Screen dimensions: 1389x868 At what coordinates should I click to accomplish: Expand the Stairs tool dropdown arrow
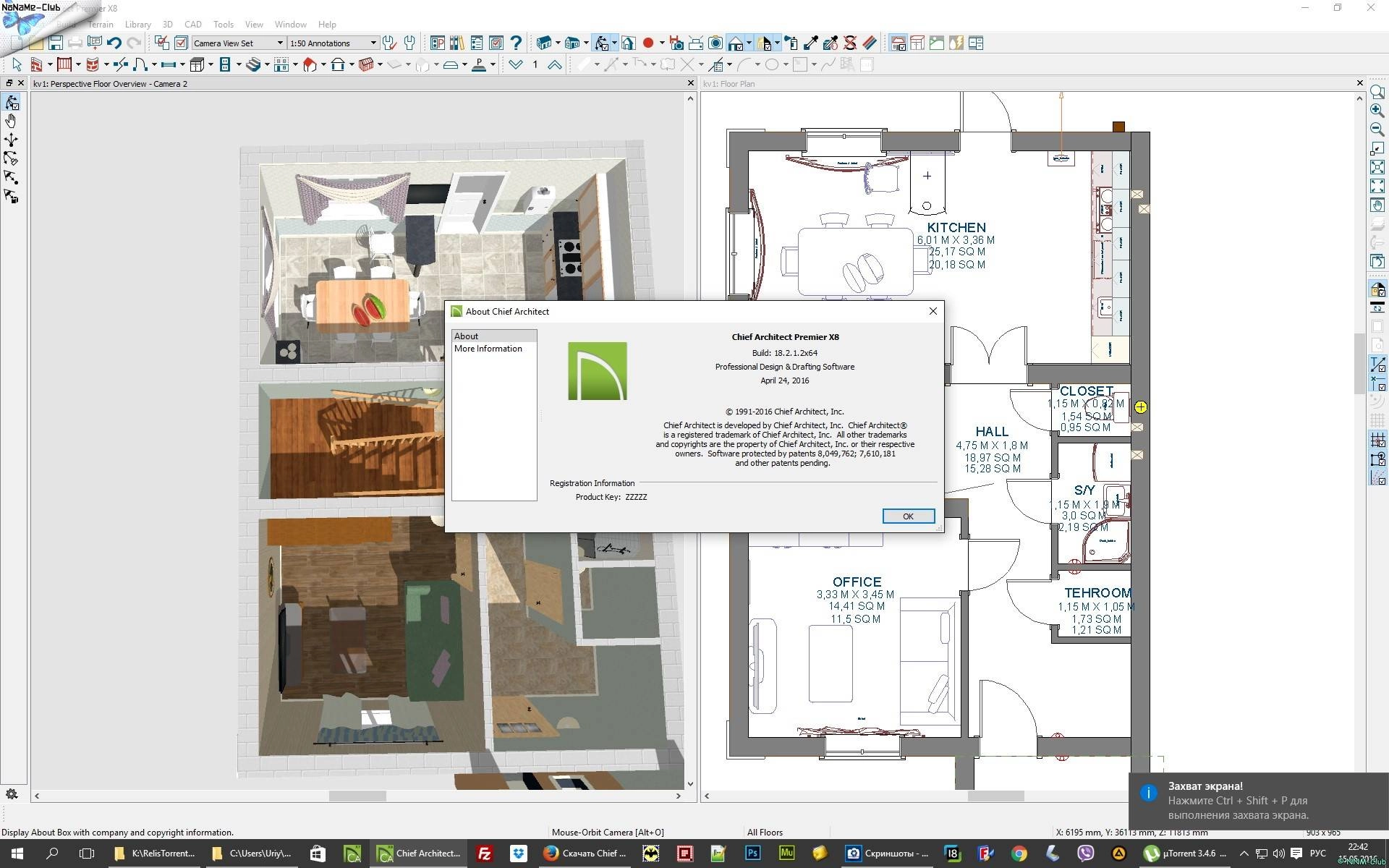click(266, 65)
